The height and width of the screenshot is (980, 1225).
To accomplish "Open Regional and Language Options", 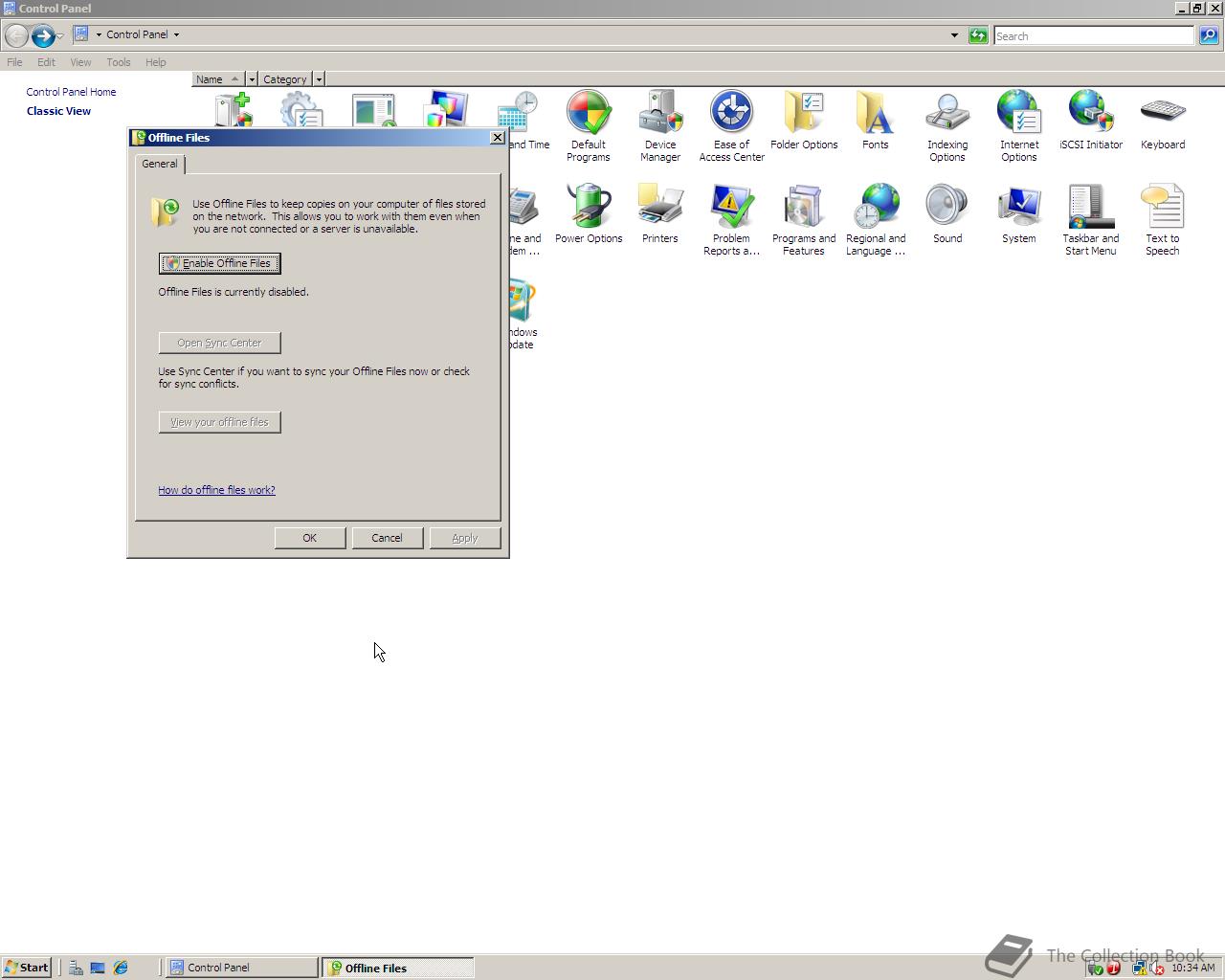I will (x=876, y=219).
